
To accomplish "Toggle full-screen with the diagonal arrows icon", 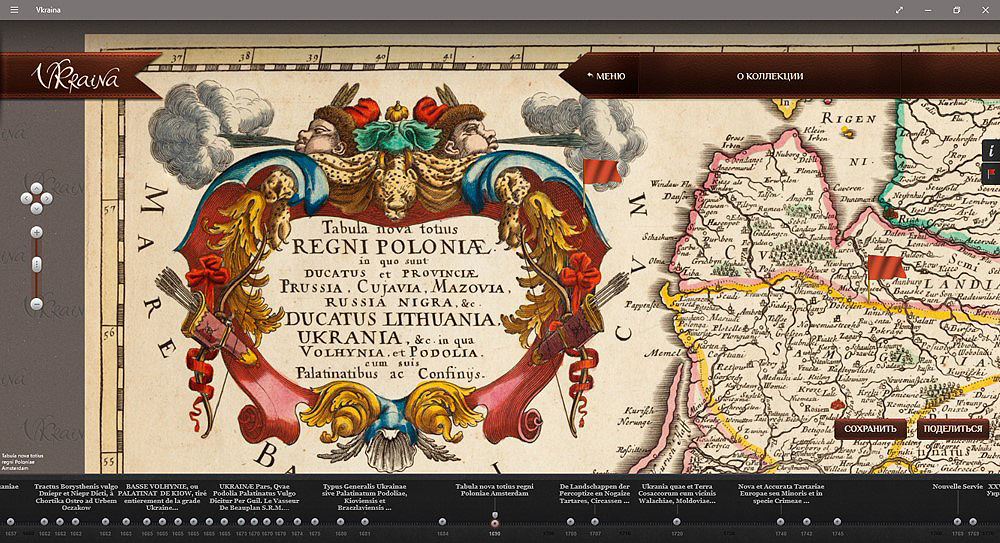I will coord(899,10).
